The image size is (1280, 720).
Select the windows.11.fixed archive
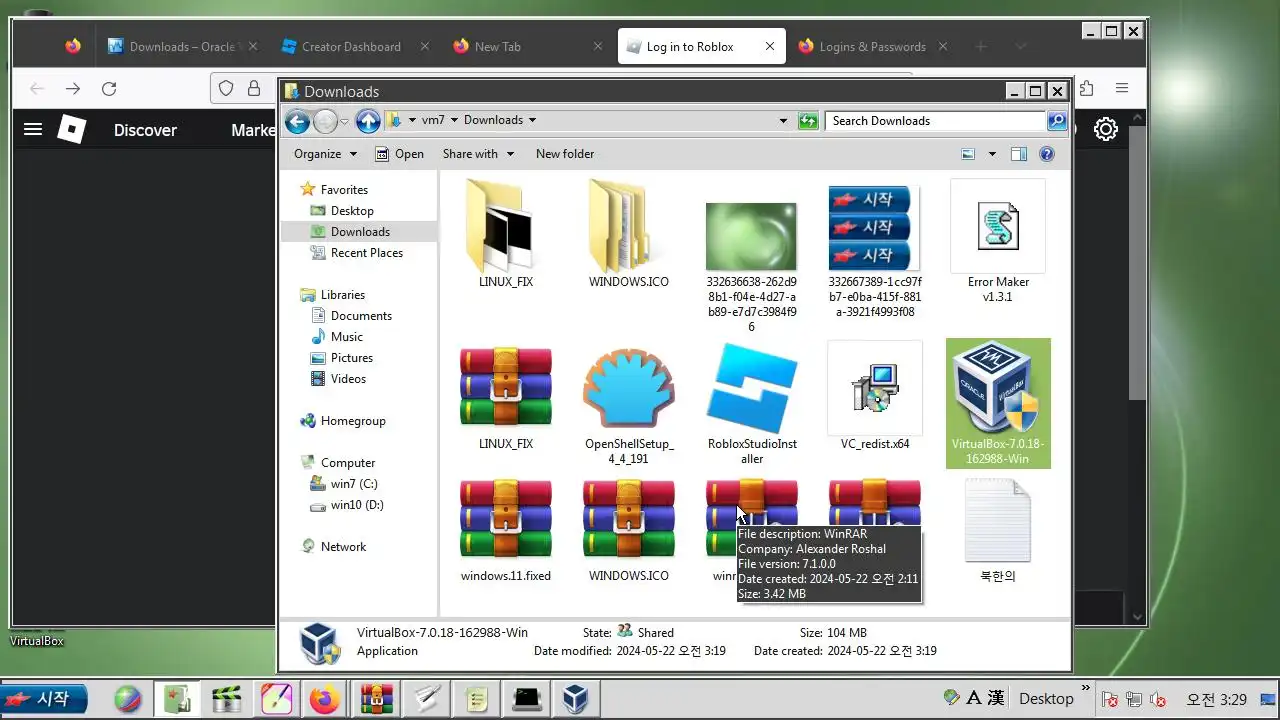(x=506, y=531)
